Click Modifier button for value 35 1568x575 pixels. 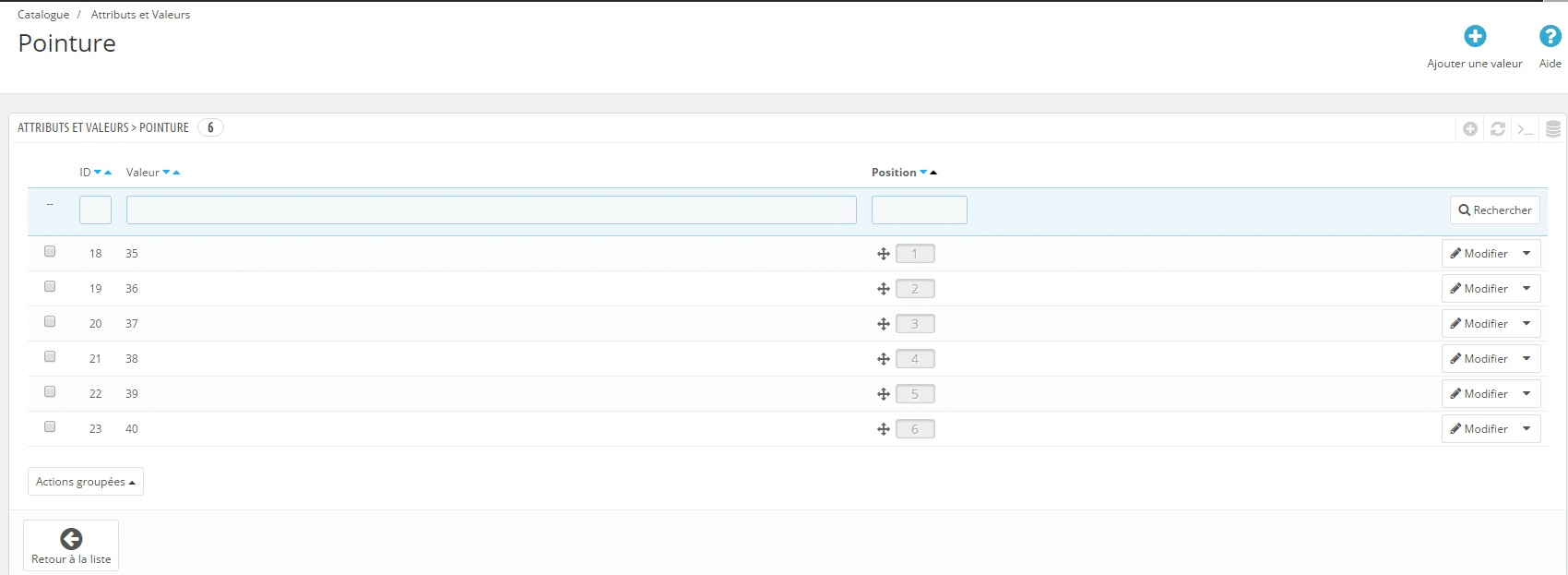click(x=1479, y=254)
